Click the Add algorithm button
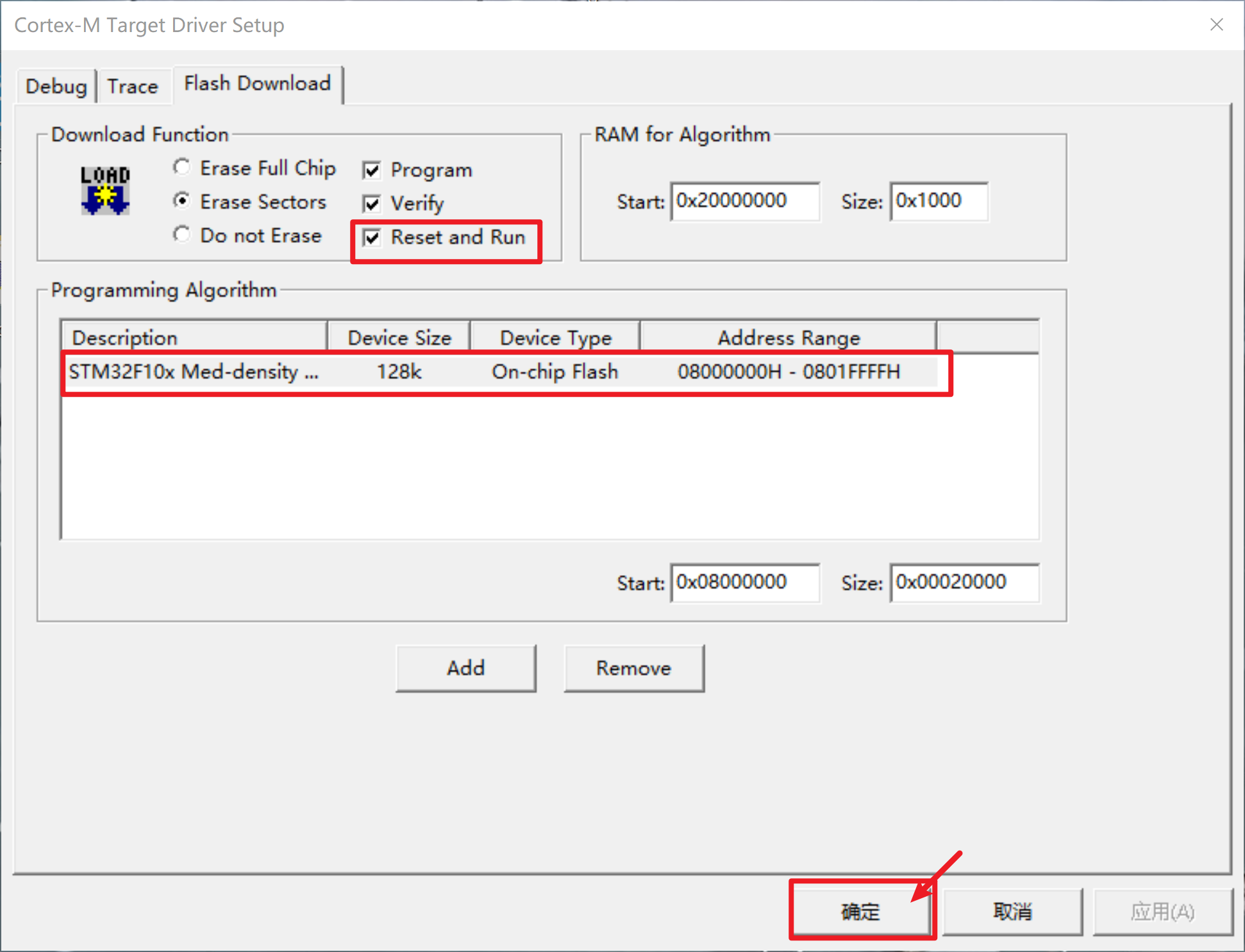The image size is (1245, 952). pos(465,668)
